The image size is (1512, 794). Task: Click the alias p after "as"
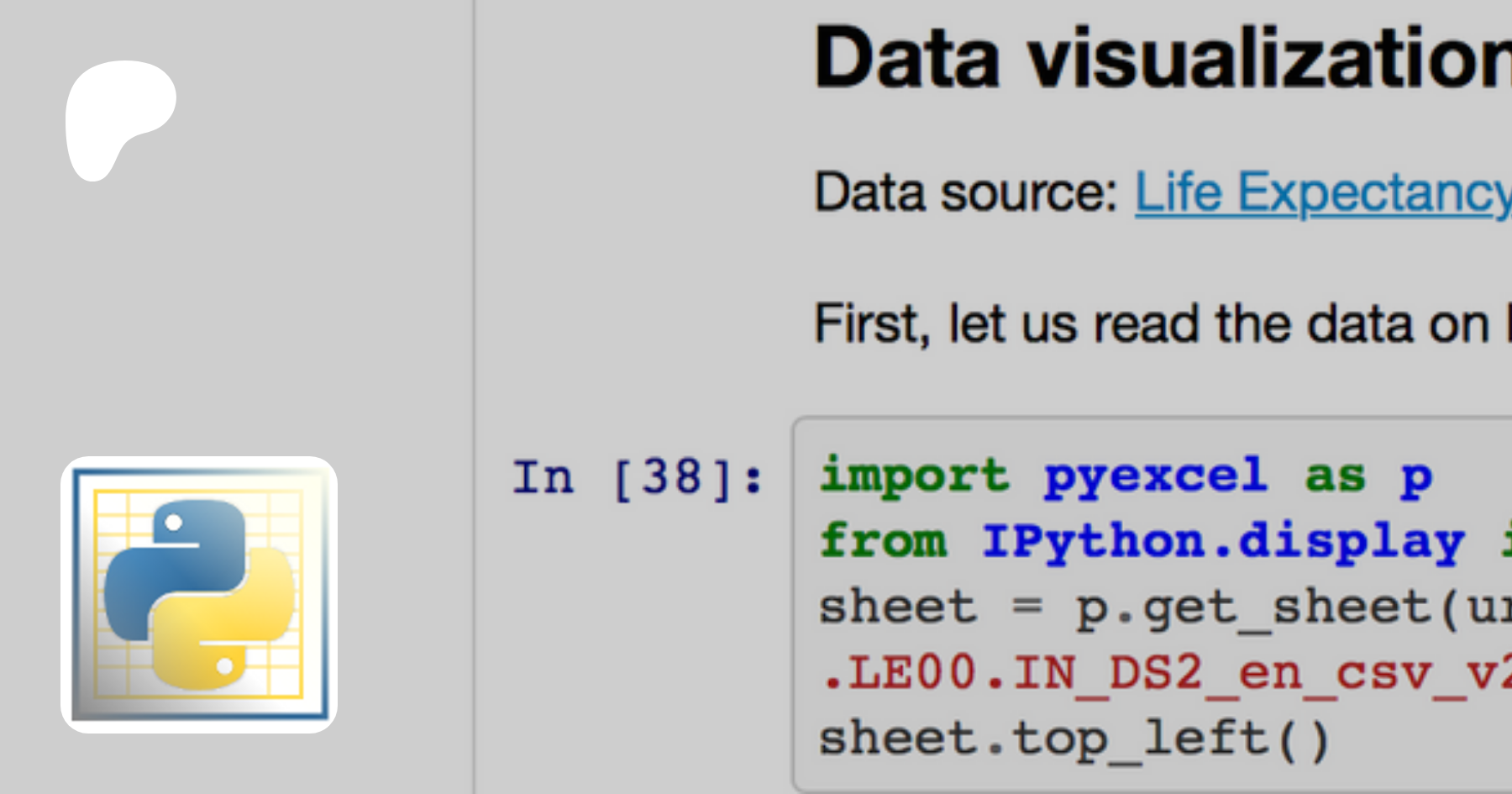pos(1416,479)
